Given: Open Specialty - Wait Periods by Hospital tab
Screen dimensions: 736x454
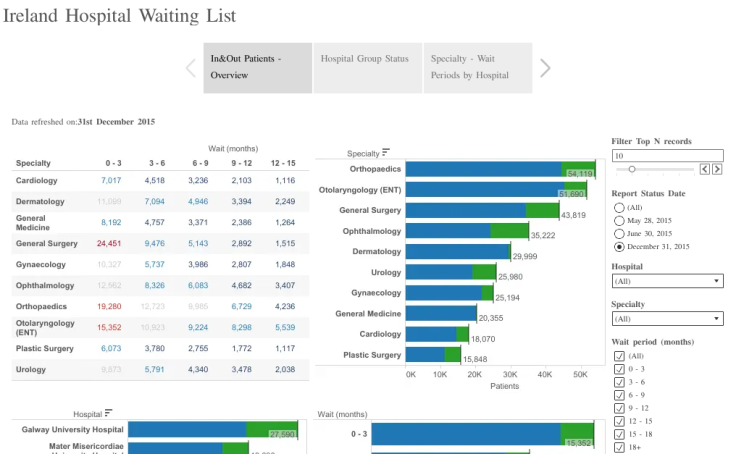Looking at the screenshot, I should (478, 68).
